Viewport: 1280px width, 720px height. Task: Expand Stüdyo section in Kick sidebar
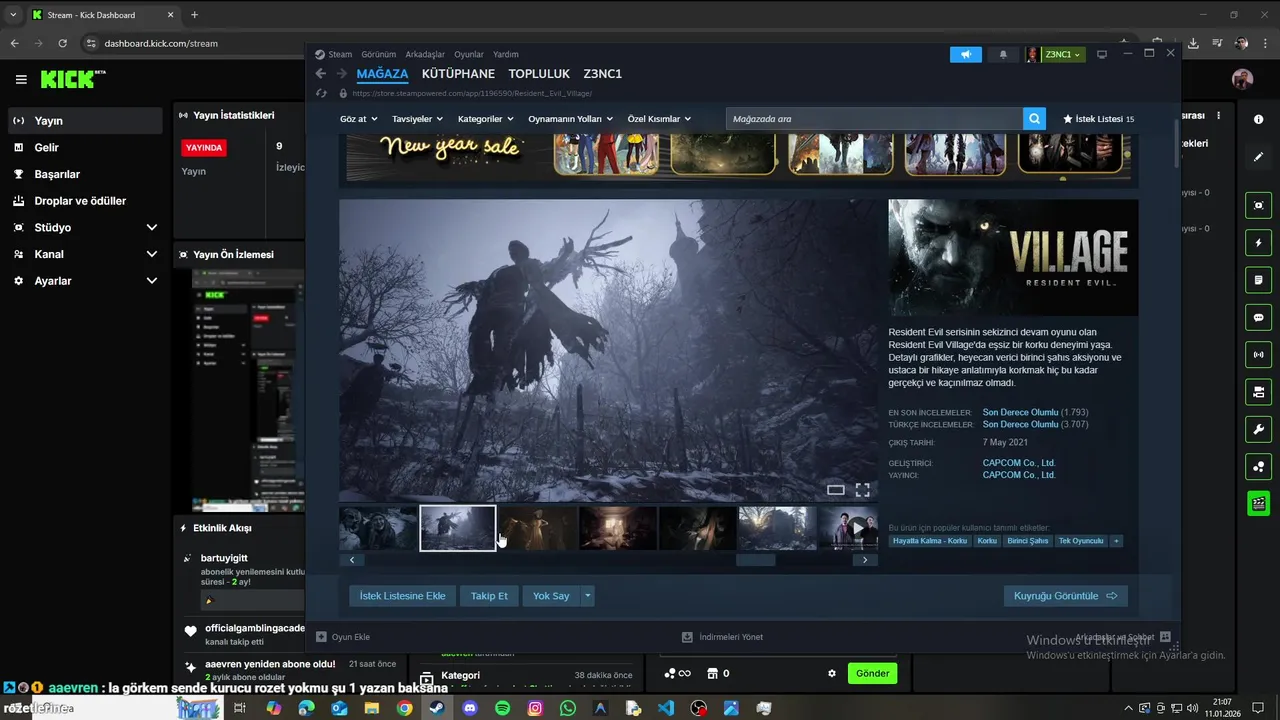click(x=151, y=228)
